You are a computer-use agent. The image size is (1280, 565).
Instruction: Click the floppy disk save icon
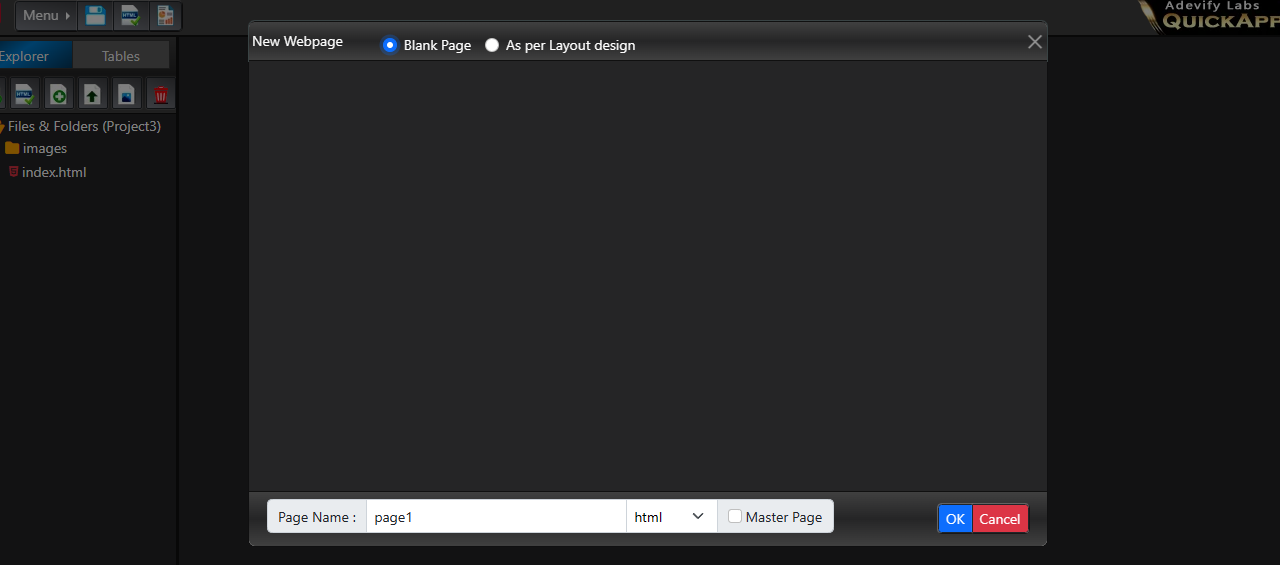(x=96, y=16)
